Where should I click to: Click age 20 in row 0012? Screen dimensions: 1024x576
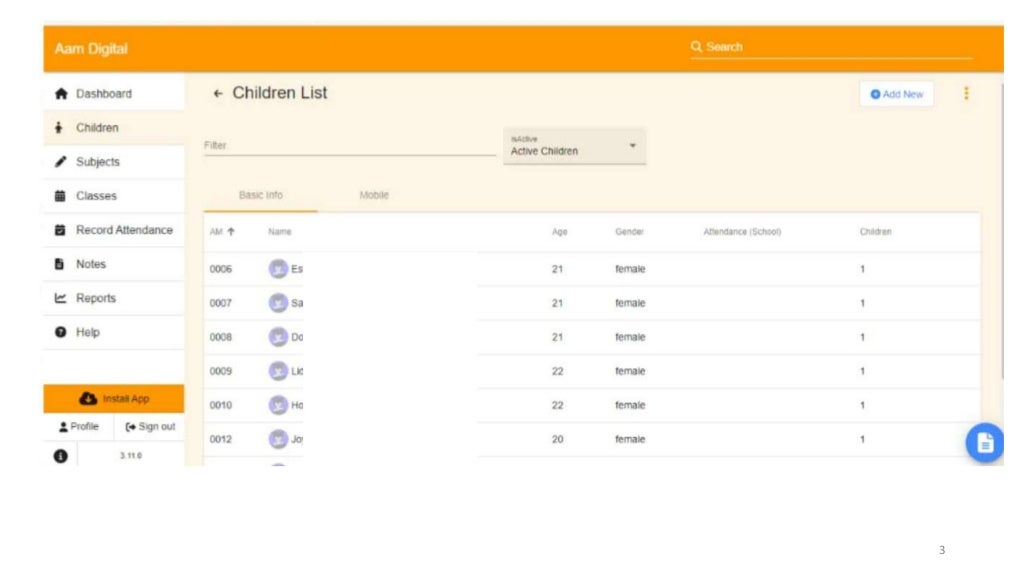557,439
